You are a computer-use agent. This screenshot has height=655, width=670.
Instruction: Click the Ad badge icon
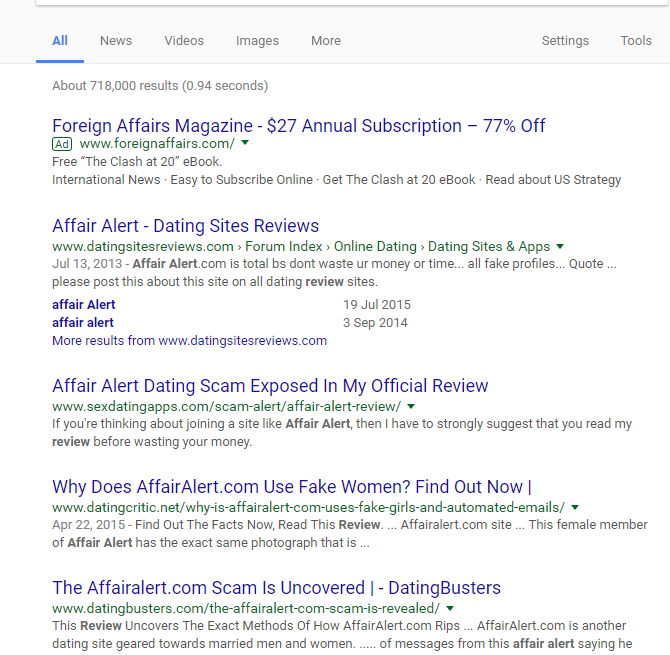pyautogui.click(x=62, y=144)
